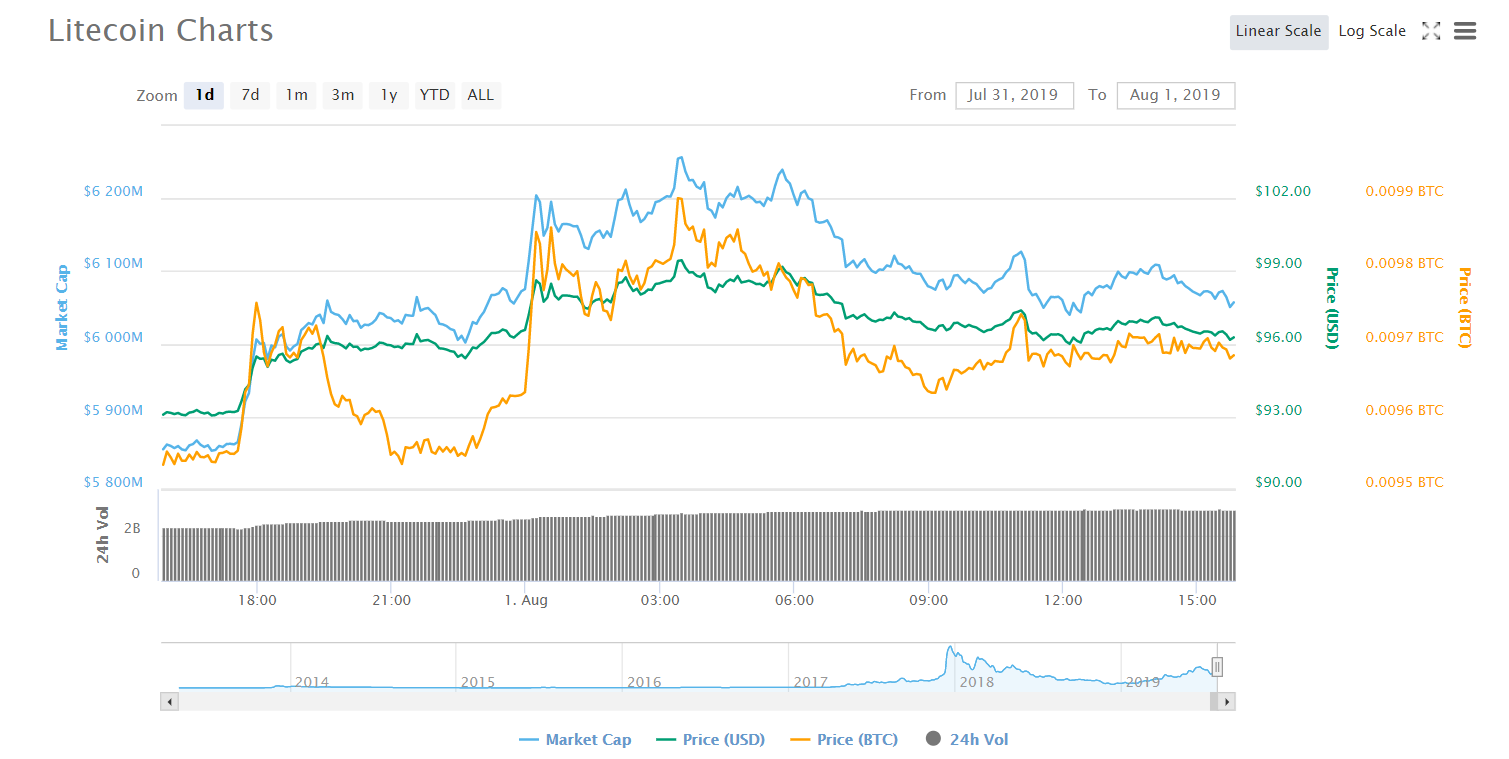Click the 2B volume axis label
This screenshot has width=1509, height=759.
pos(132,528)
